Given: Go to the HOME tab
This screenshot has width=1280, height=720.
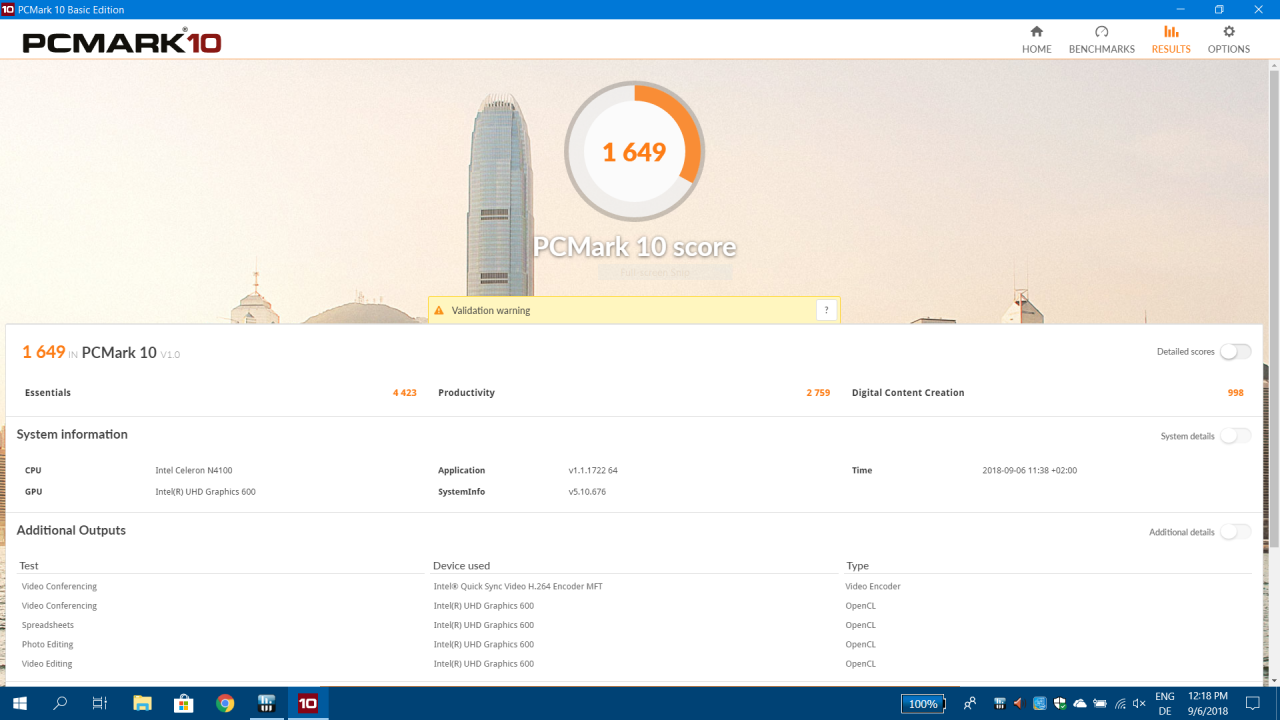Looking at the screenshot, I should [1036, 40].
